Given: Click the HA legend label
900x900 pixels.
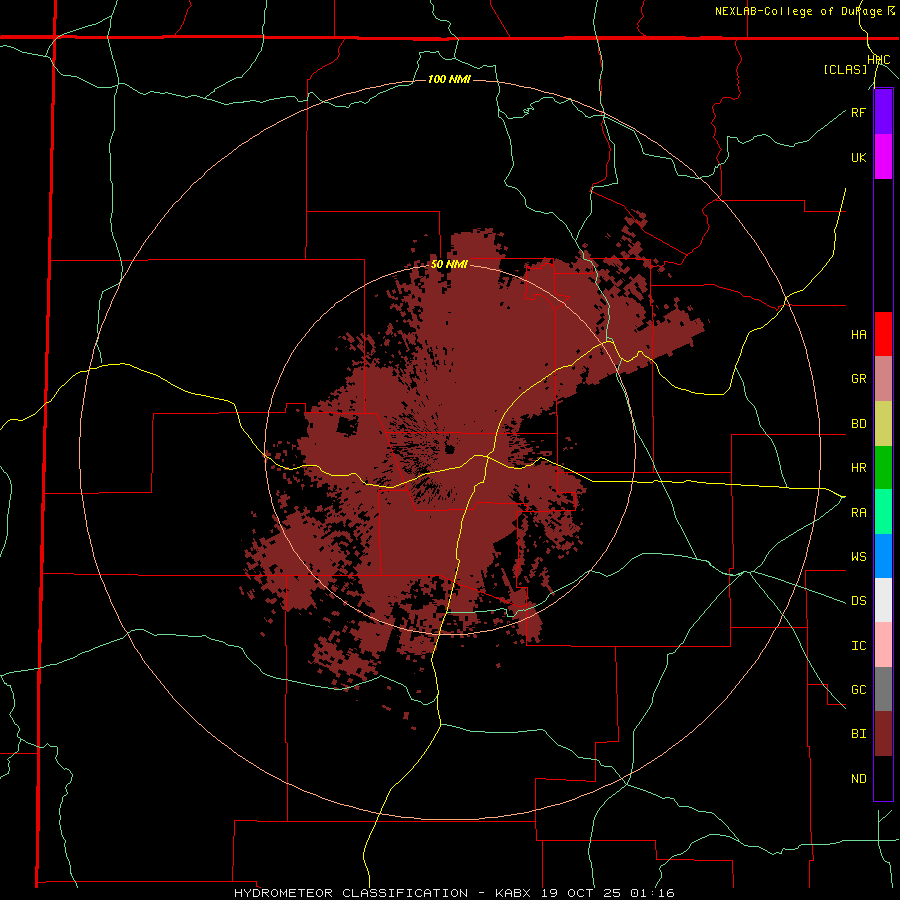Looking at the screenshot, I should (x=858, y=335).
